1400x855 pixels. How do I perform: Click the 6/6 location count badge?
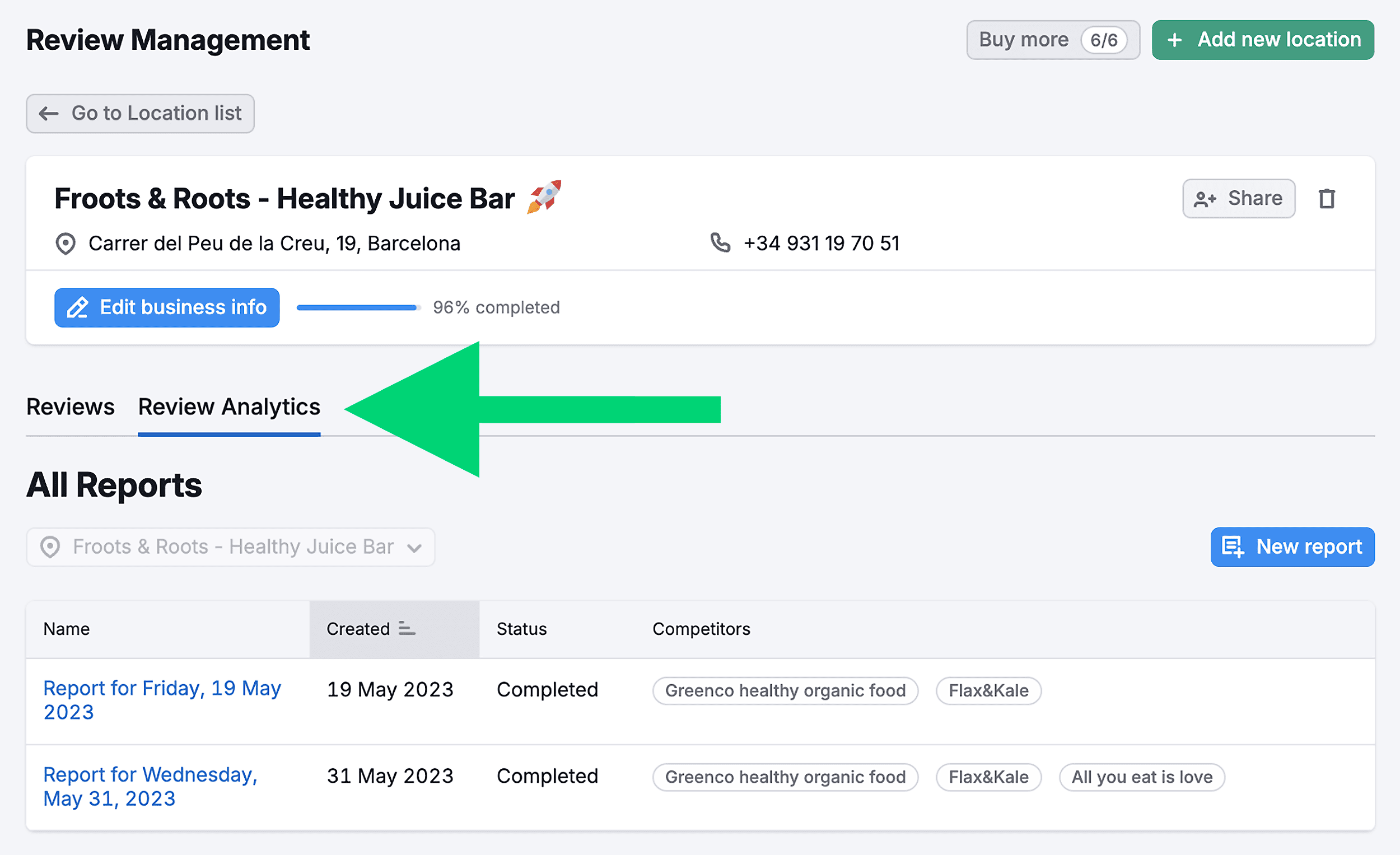point(1103,40)
